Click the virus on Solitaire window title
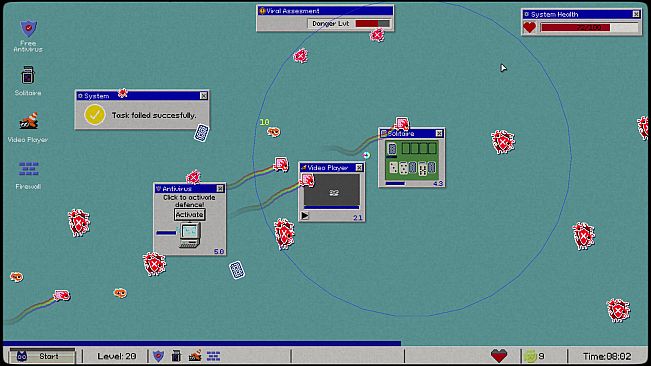The height and width of the screenshot is (366, 651). coord(401,124)
